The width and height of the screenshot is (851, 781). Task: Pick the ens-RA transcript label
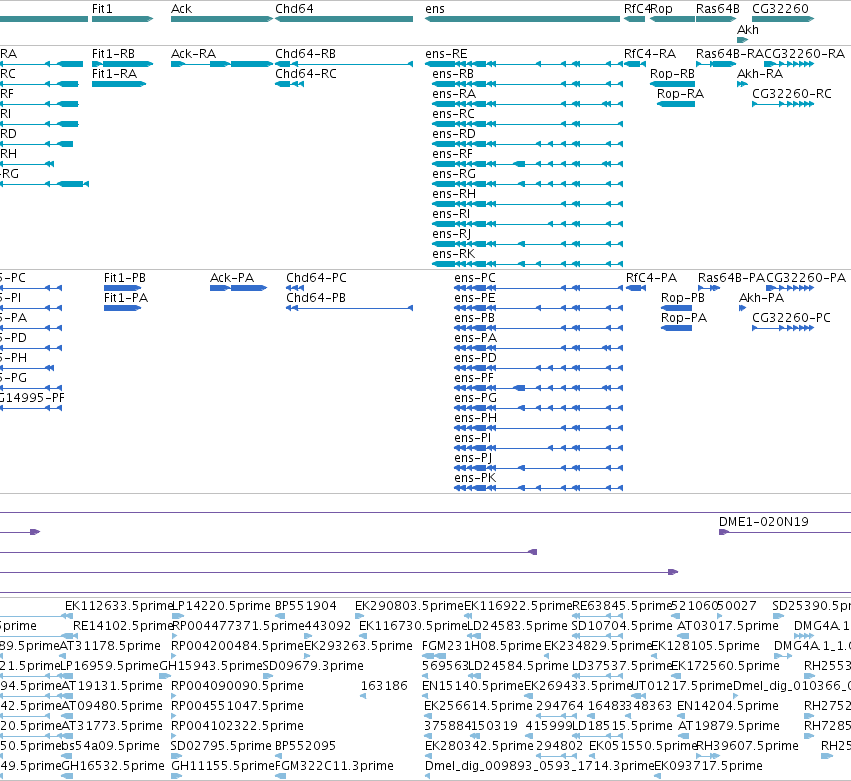454,94
